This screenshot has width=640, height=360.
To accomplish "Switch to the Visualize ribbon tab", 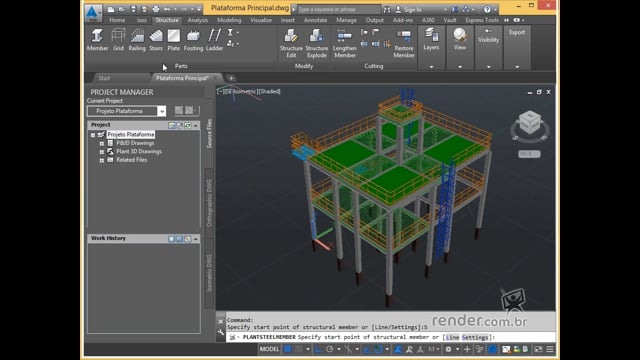I will pos(261,20).
